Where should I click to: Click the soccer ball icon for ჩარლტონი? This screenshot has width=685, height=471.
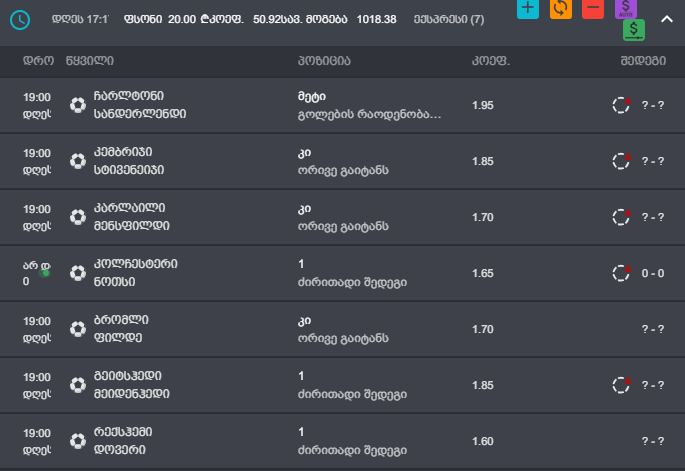(x=78, y=105)
